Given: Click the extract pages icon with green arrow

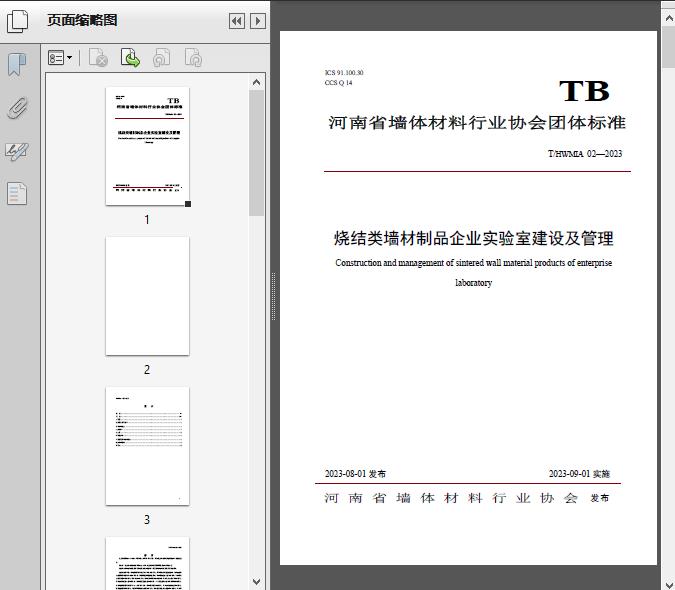Looking at the screenshot, I should tap(130, 59).
